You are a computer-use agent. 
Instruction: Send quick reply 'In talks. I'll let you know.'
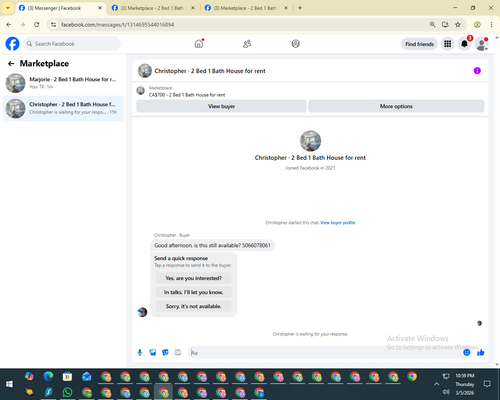193,292
